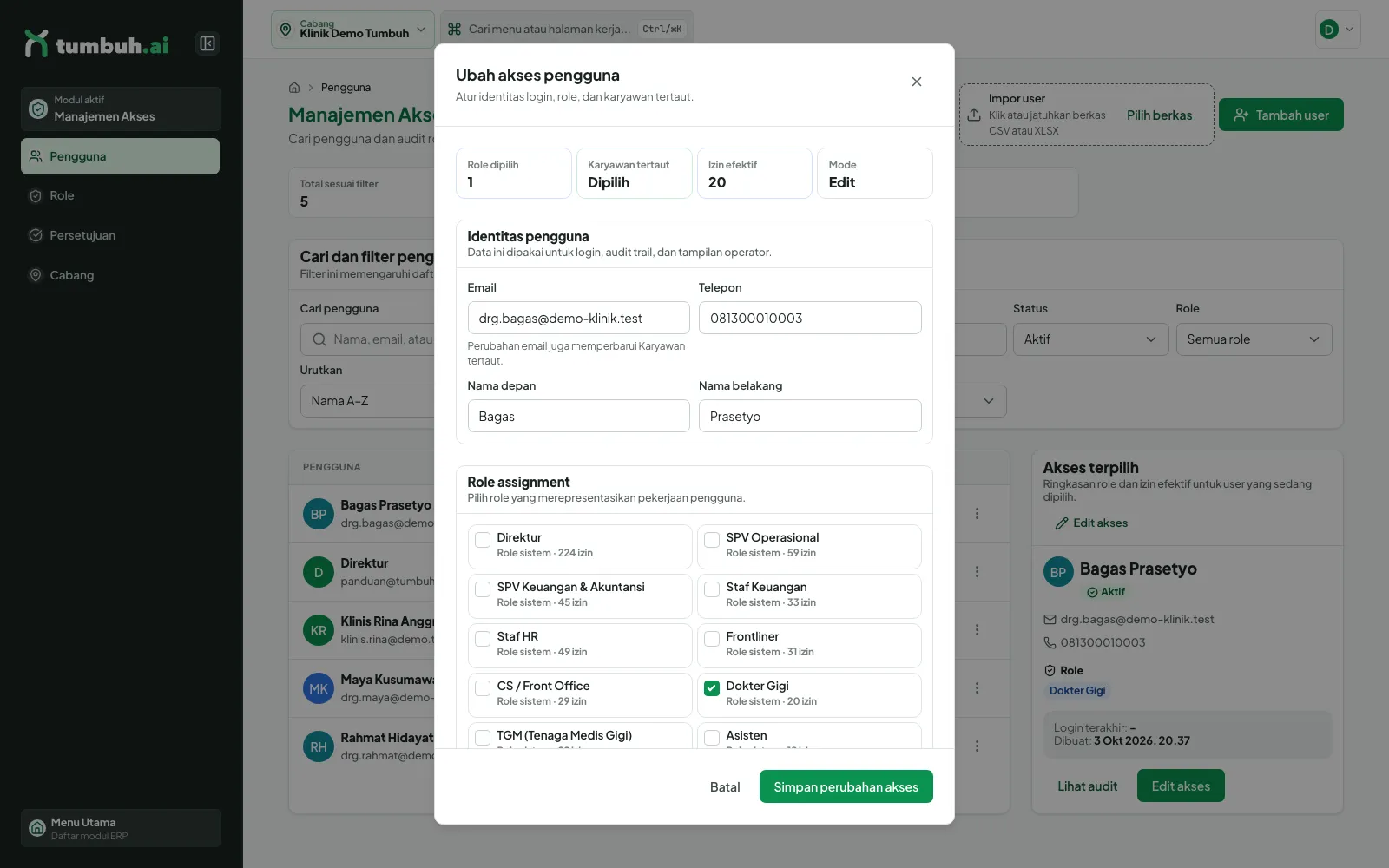1389x868 pixels.
Task: Expand the user account menu chevron
Action: click(1349, 30)
